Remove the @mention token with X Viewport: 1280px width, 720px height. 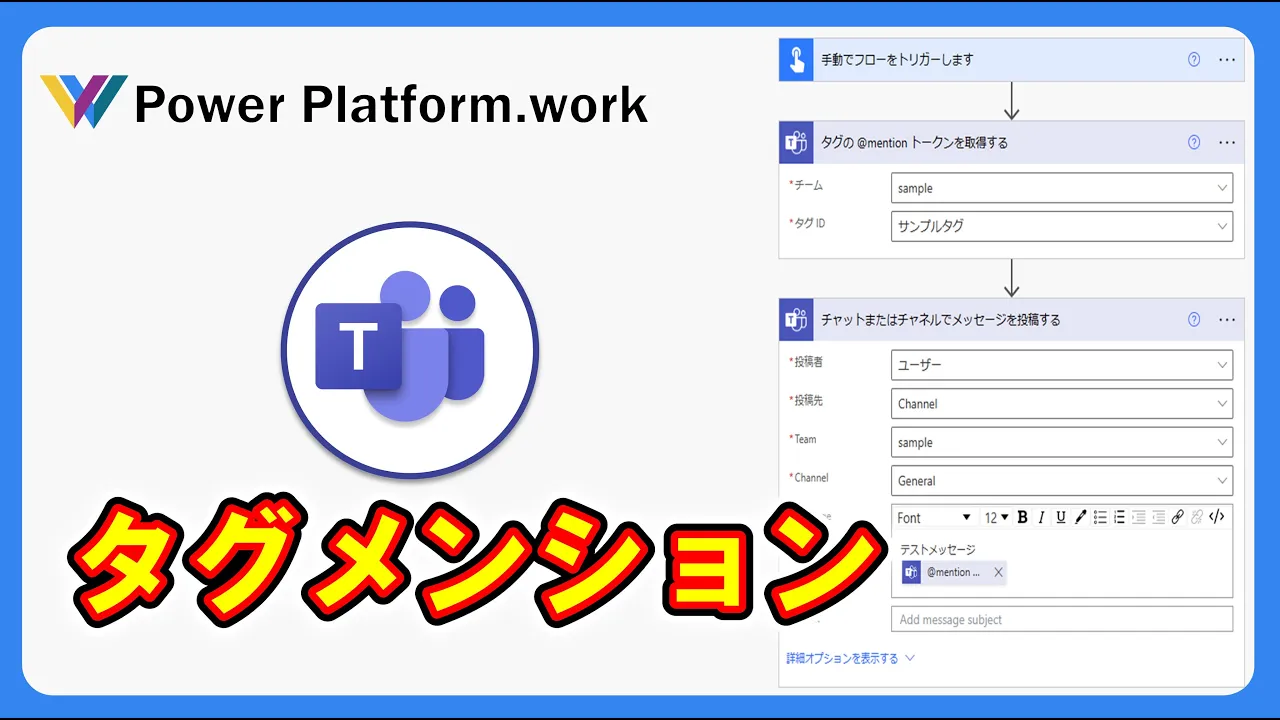pos(998,572)
